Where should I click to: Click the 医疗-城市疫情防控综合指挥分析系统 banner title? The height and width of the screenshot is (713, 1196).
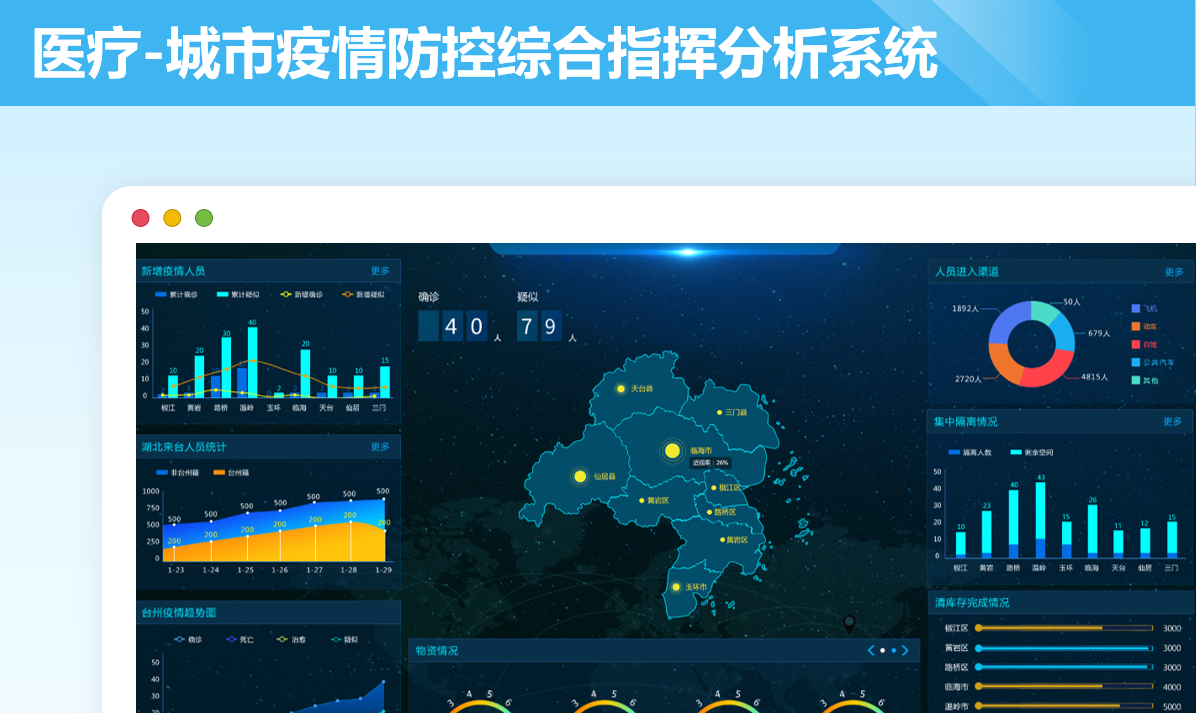click(484, 53)
